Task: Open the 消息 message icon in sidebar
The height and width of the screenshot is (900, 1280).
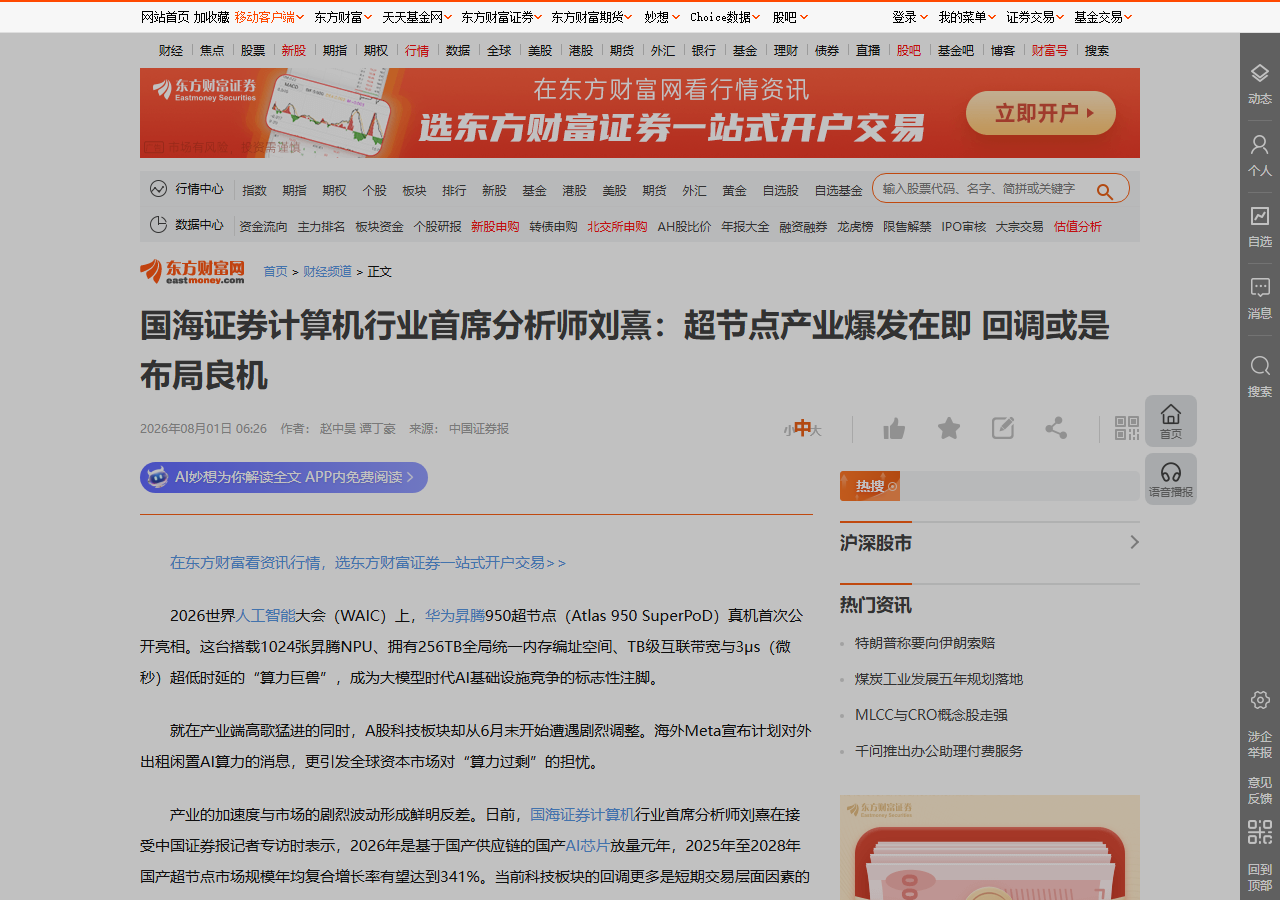Action: [x=1260, y=288]
